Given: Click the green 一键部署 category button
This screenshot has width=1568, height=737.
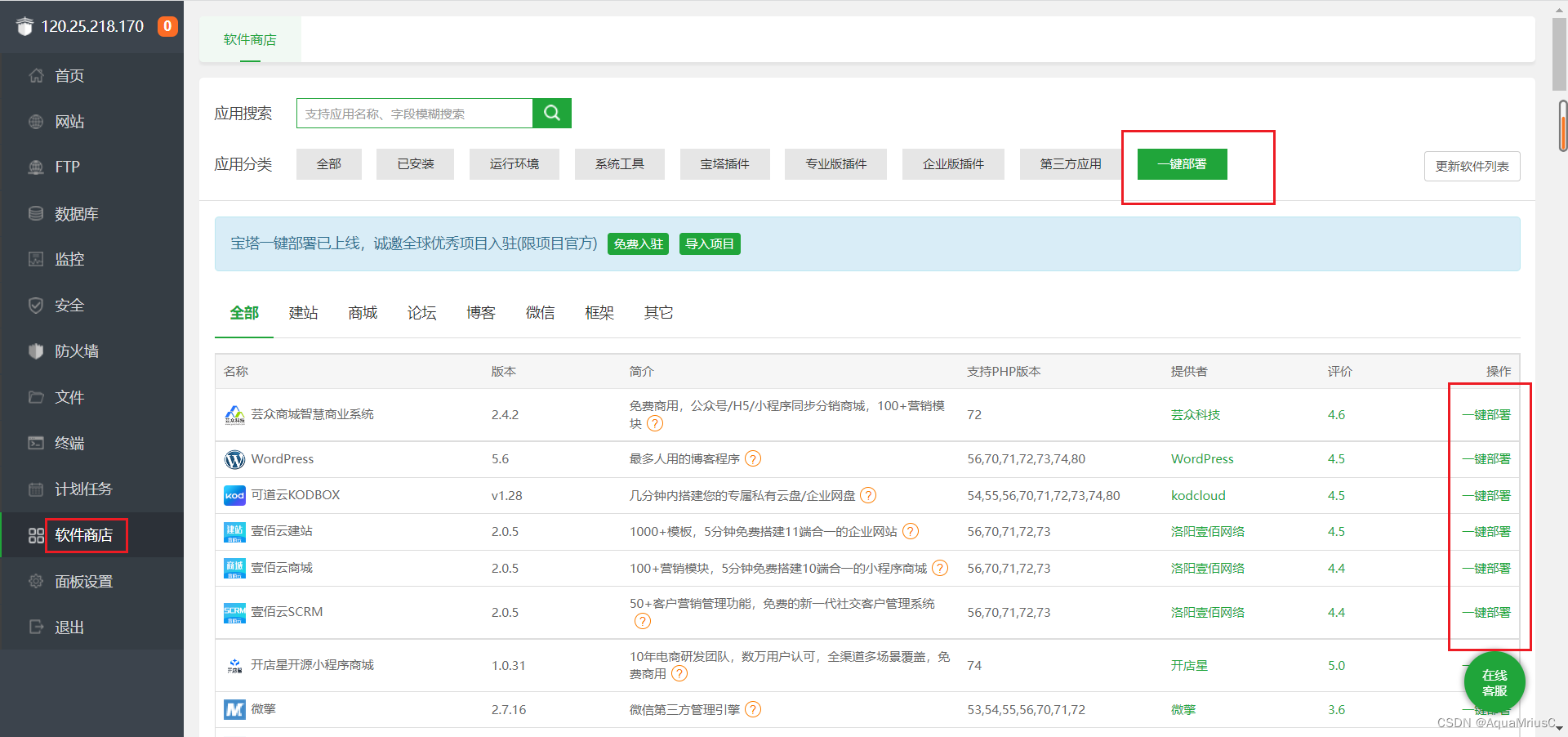Looking at the screenshot, I should 1183,164.
